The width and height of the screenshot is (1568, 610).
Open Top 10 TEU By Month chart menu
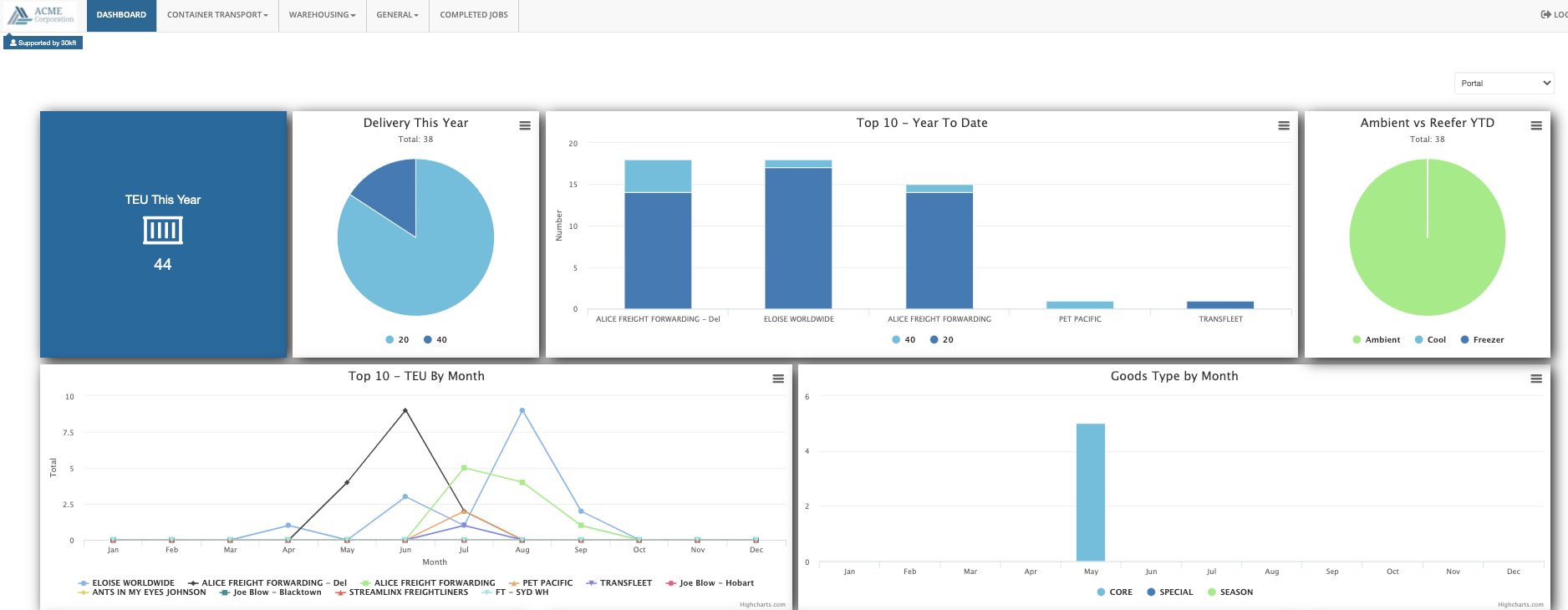pyautogui.click(x=778, y=379)
